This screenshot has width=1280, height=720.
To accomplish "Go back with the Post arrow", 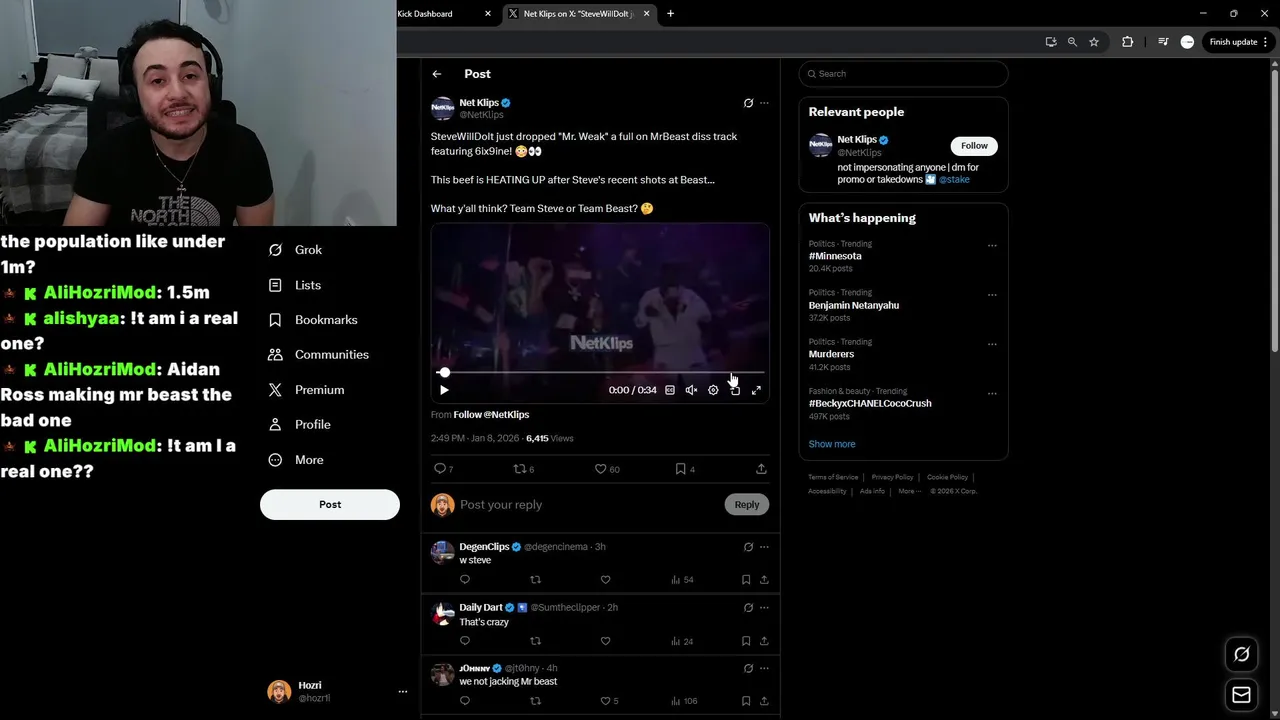I will click(x=437, y=74).
